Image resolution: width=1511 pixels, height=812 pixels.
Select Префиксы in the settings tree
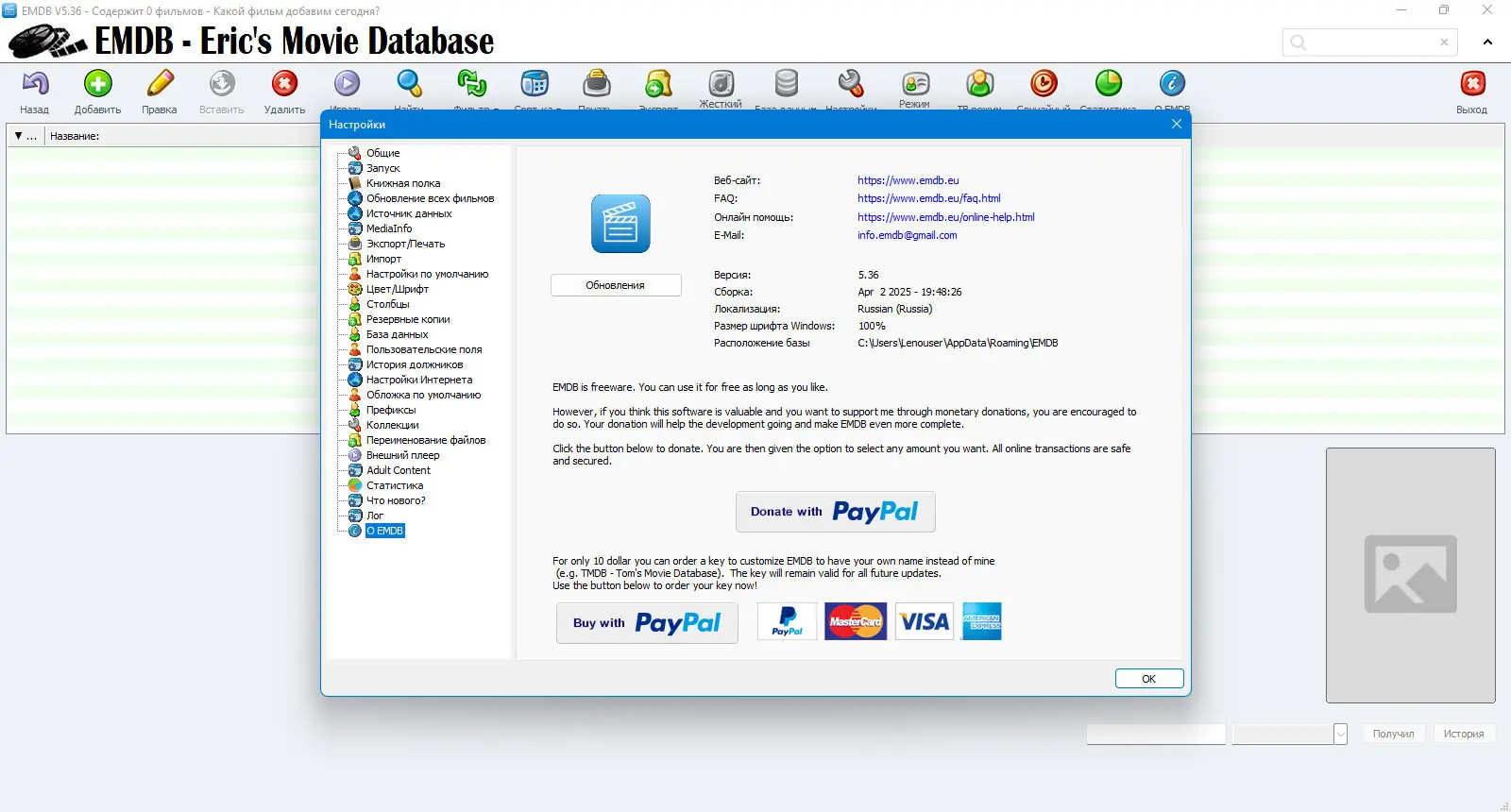pos(391,410)
